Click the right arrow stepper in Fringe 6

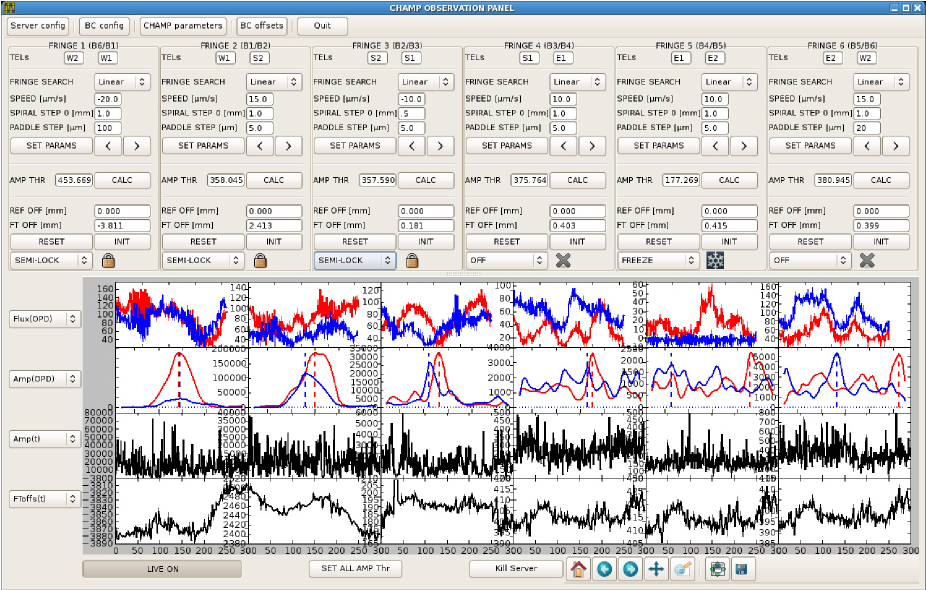tap(895, 146)
